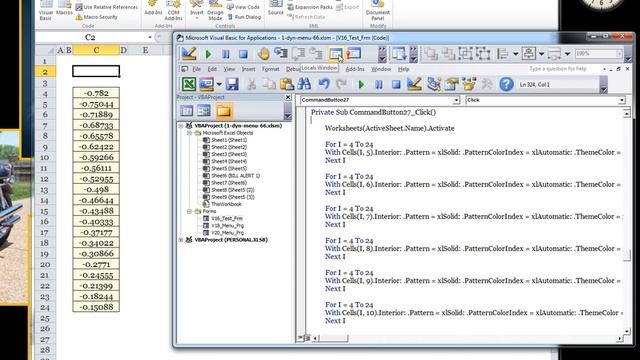This screenshot has width=640, height=360.
Task: Open the Insert menu in VBA editor
Action: (248, 69)
